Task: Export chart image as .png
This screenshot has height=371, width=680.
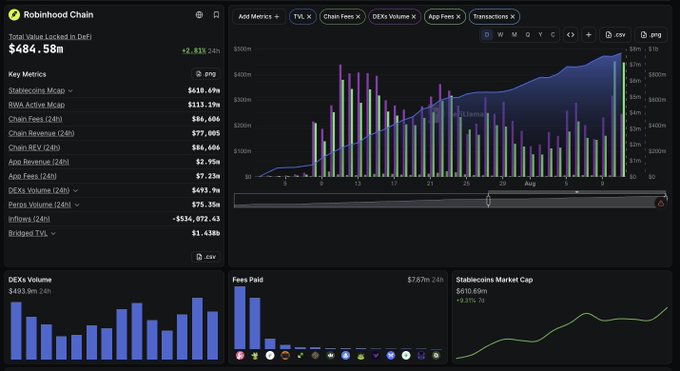Action: point(651,35)
